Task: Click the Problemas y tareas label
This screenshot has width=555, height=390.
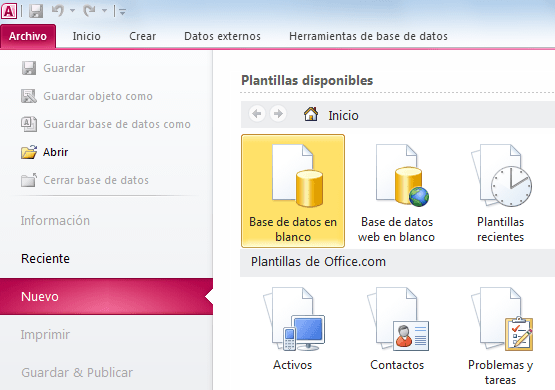Action: [x=500, y=372]
